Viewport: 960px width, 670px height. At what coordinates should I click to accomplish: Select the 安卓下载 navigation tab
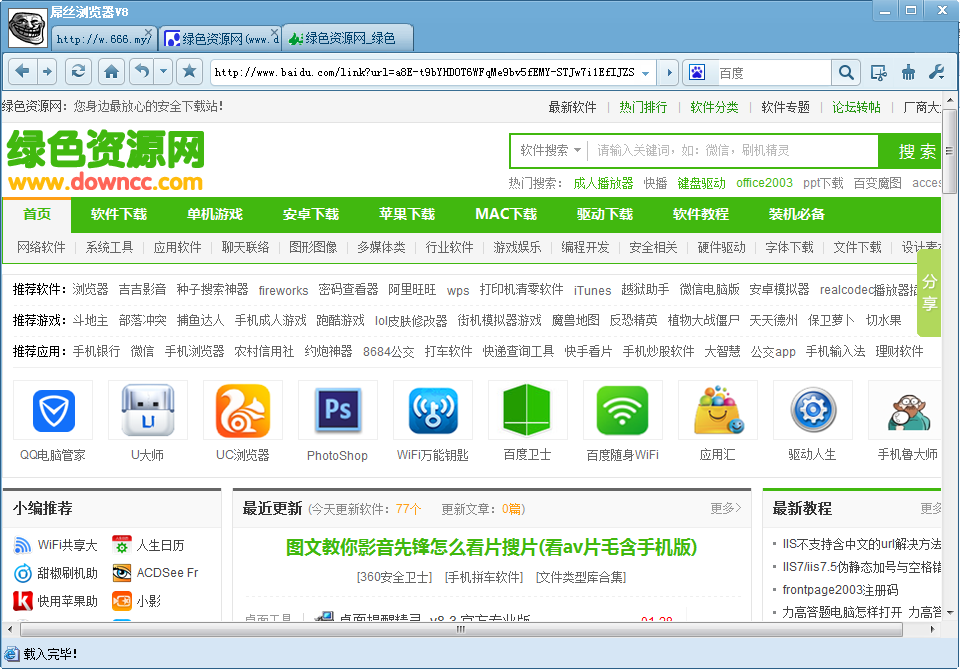pyautogui.click(x=312, y=214)
